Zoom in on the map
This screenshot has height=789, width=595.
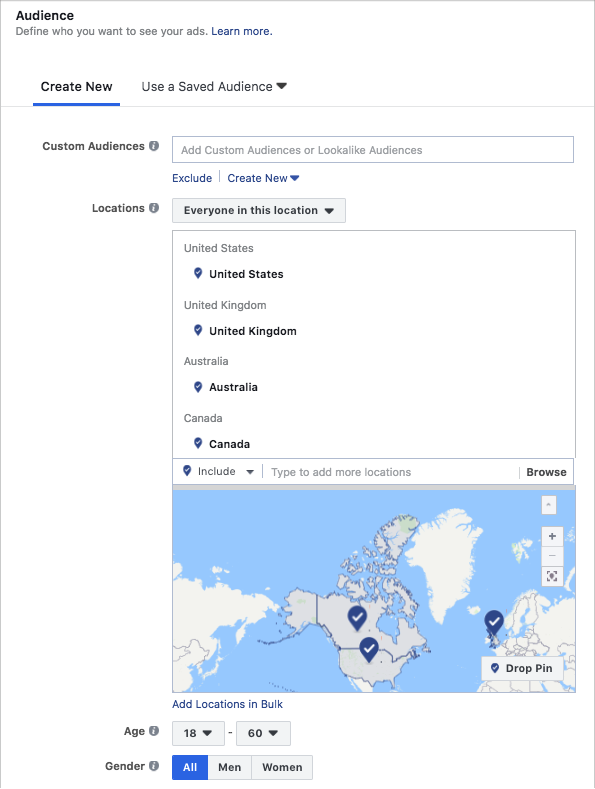(x=552, y=536)
